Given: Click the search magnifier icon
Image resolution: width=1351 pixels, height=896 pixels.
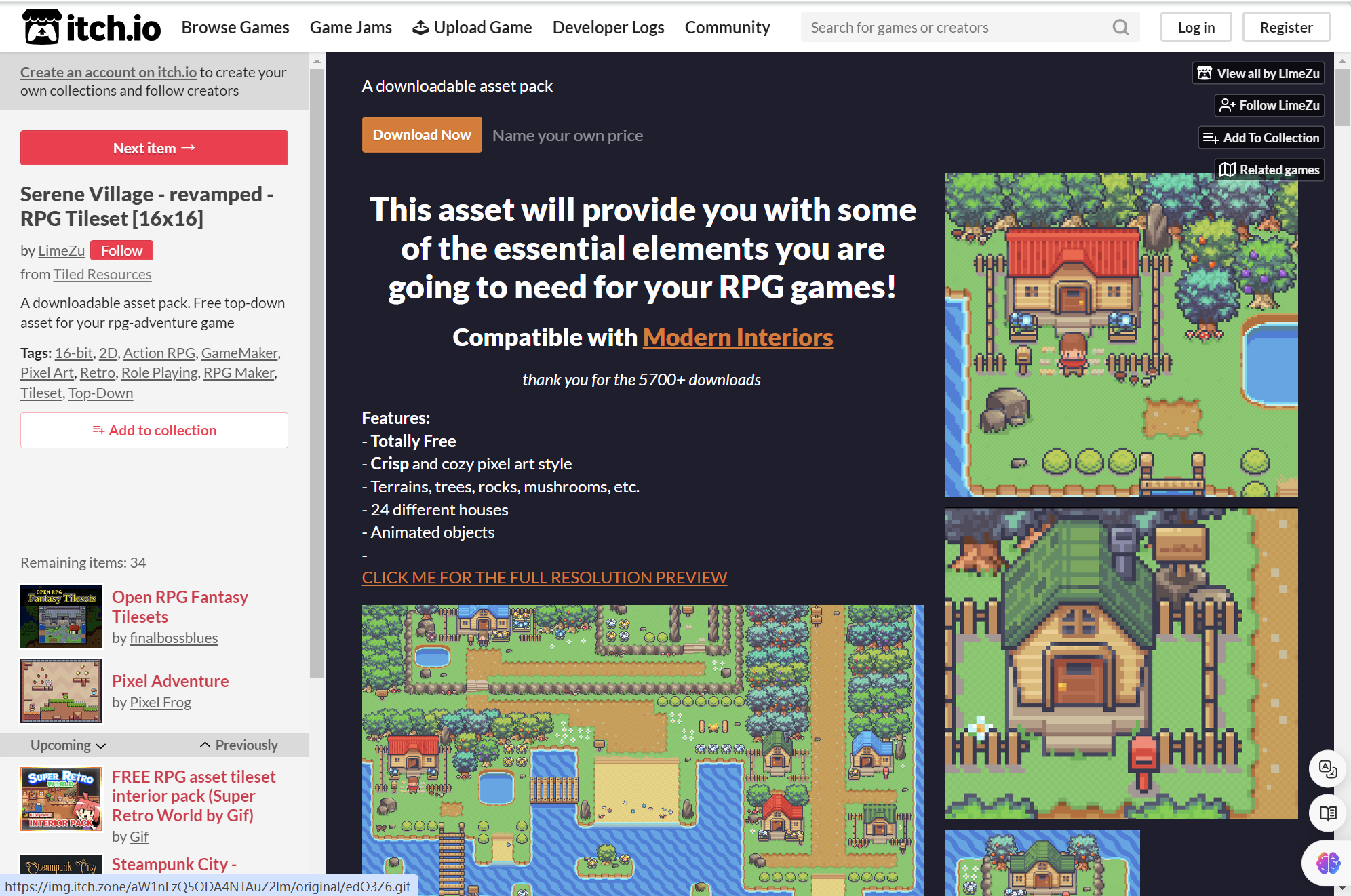Looking at the screenshot, I should click(x=1120, y=27).
